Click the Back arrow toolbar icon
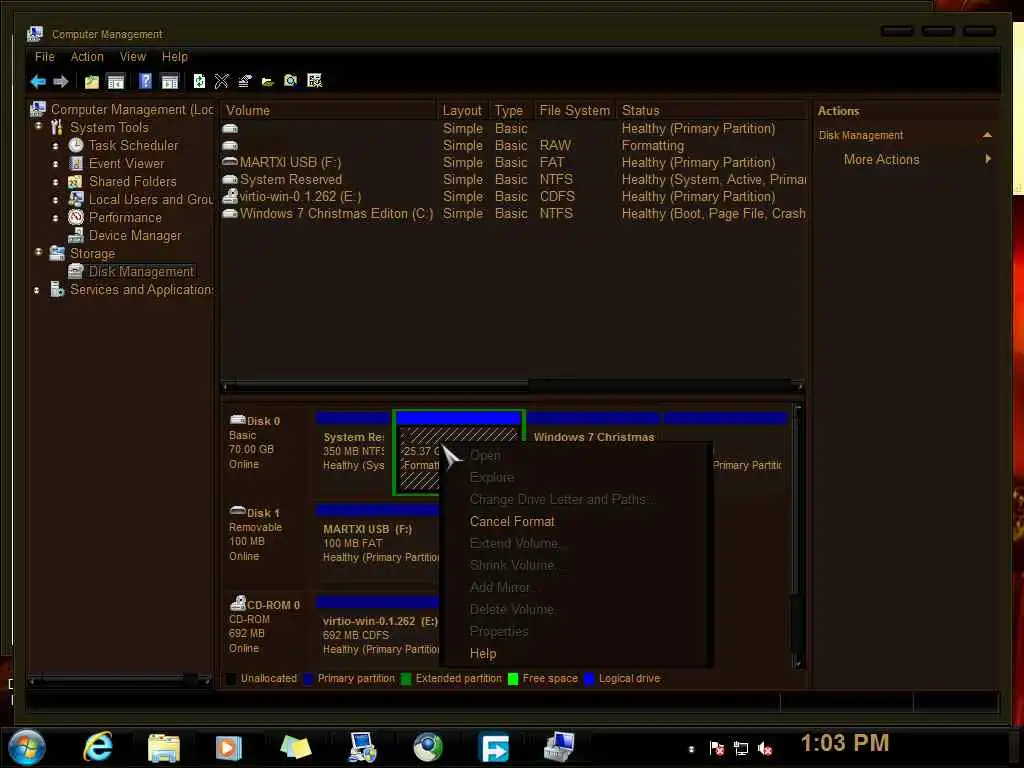 point(38,82)
